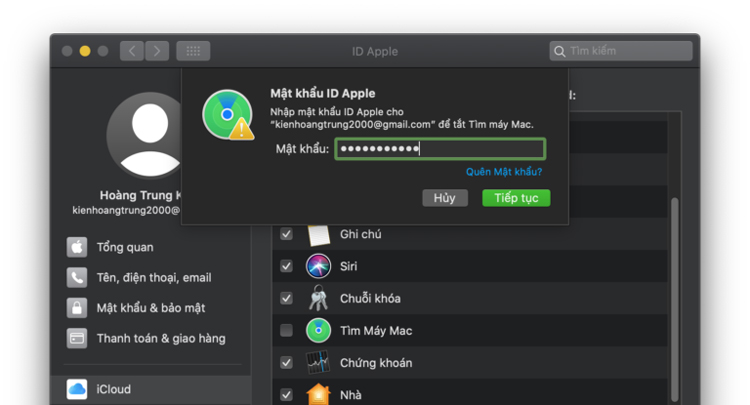Click the Ghi chú notepad icon
The height and width of the screenshot is (405, 750).
point(319,234)
